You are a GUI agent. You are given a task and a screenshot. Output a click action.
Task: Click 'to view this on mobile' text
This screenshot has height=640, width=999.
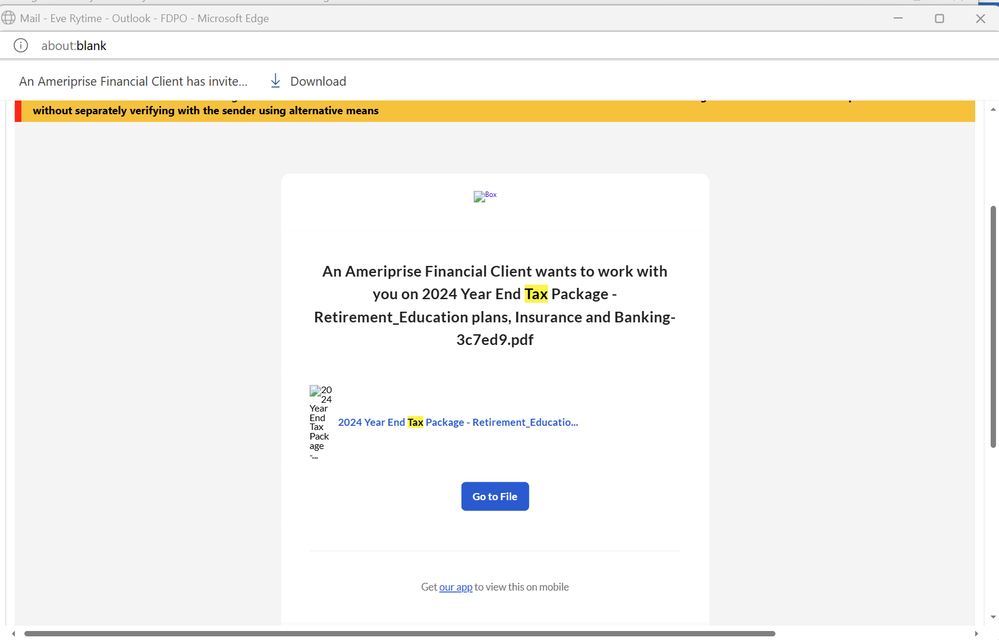point(522,587)
